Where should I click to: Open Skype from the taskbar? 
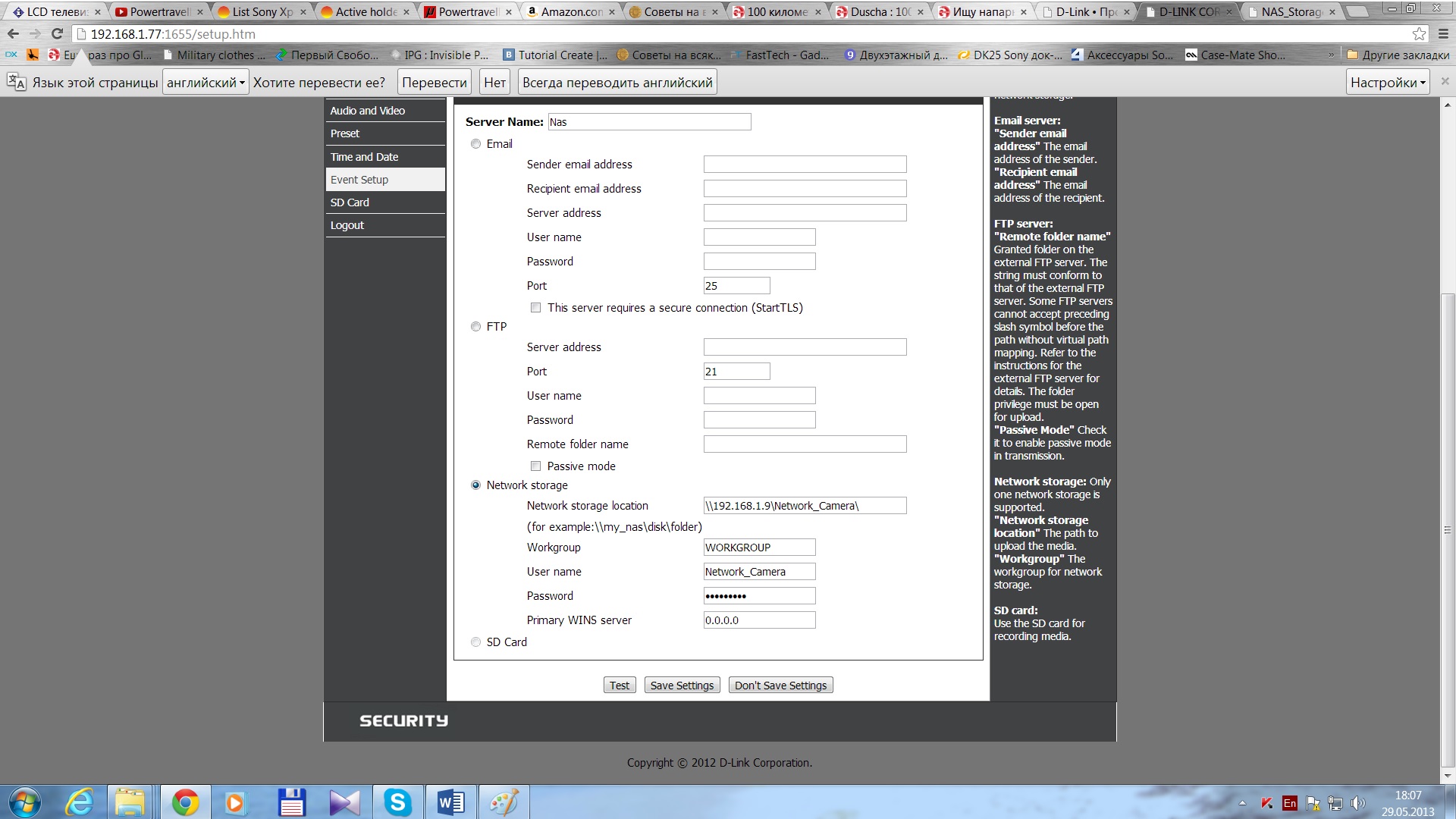(x=397, y=802)
